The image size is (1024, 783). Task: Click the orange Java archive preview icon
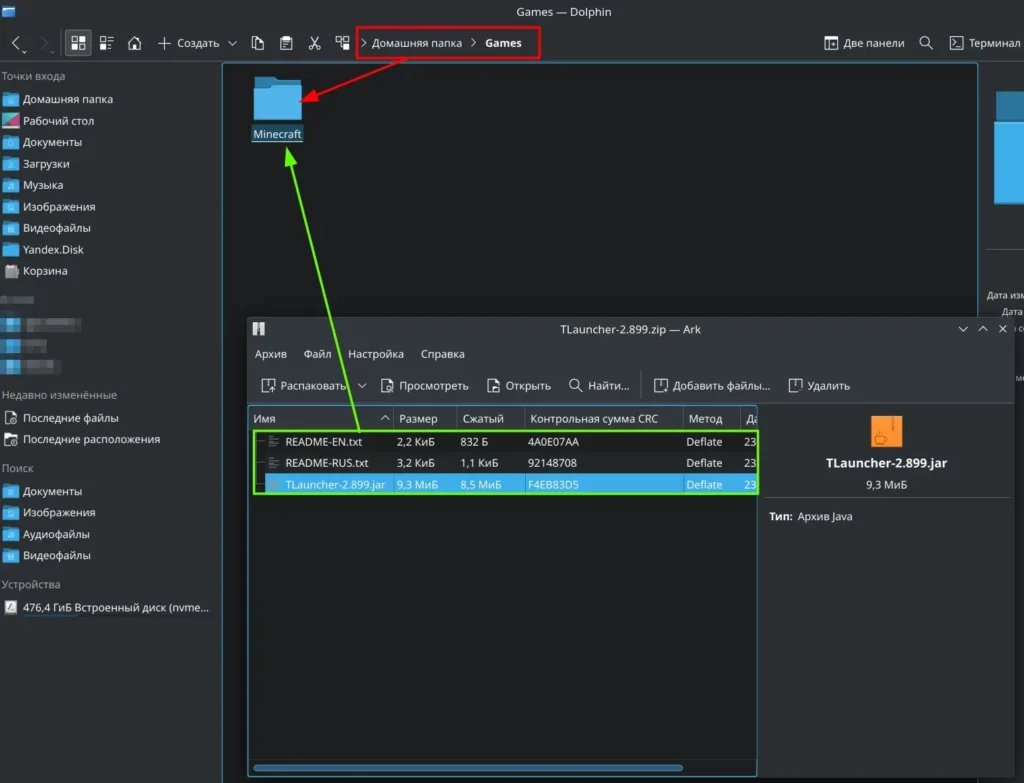[886, 432]
